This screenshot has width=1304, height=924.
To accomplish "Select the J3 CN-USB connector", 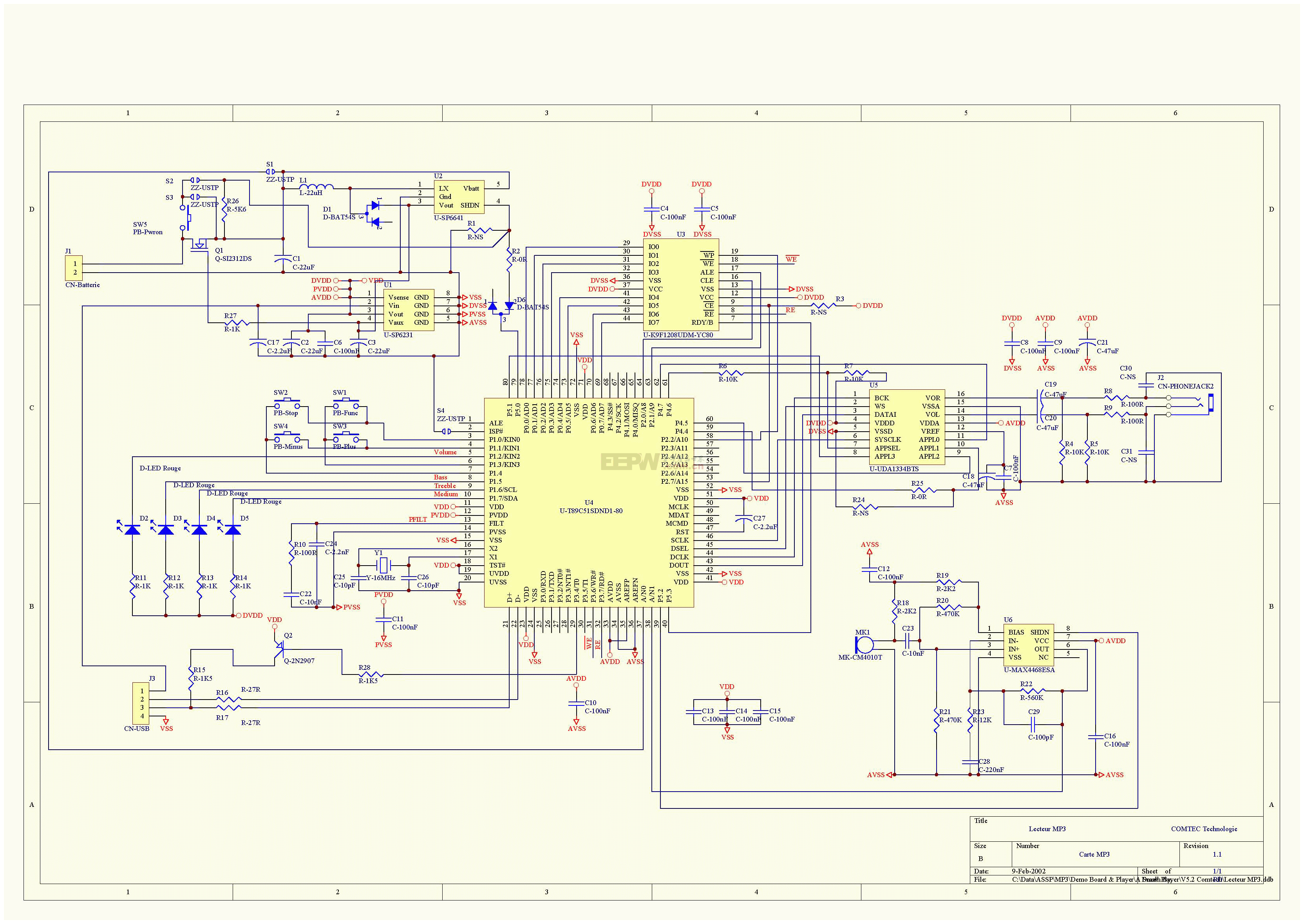I will click(x=142, y=704).
